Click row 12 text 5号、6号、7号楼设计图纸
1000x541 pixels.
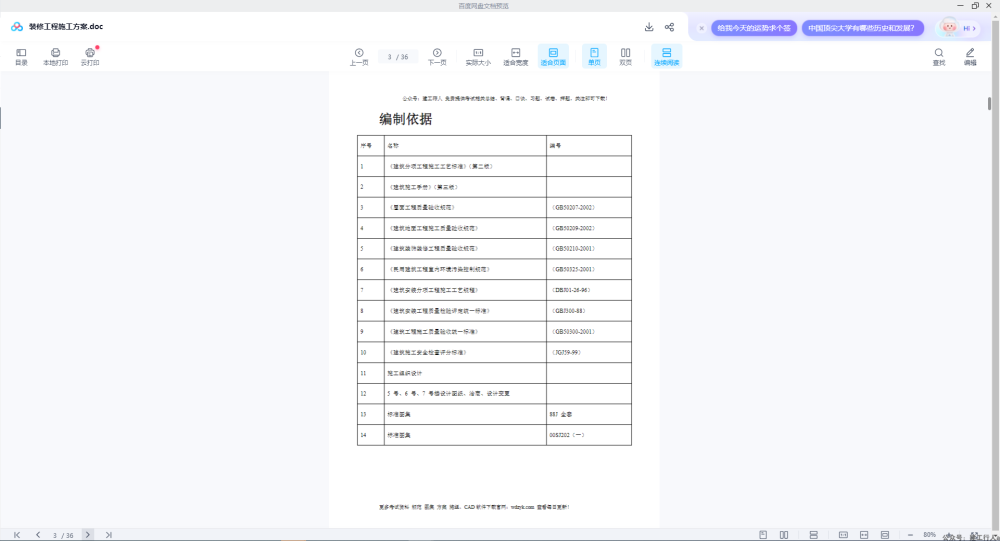tap(448, 394)
